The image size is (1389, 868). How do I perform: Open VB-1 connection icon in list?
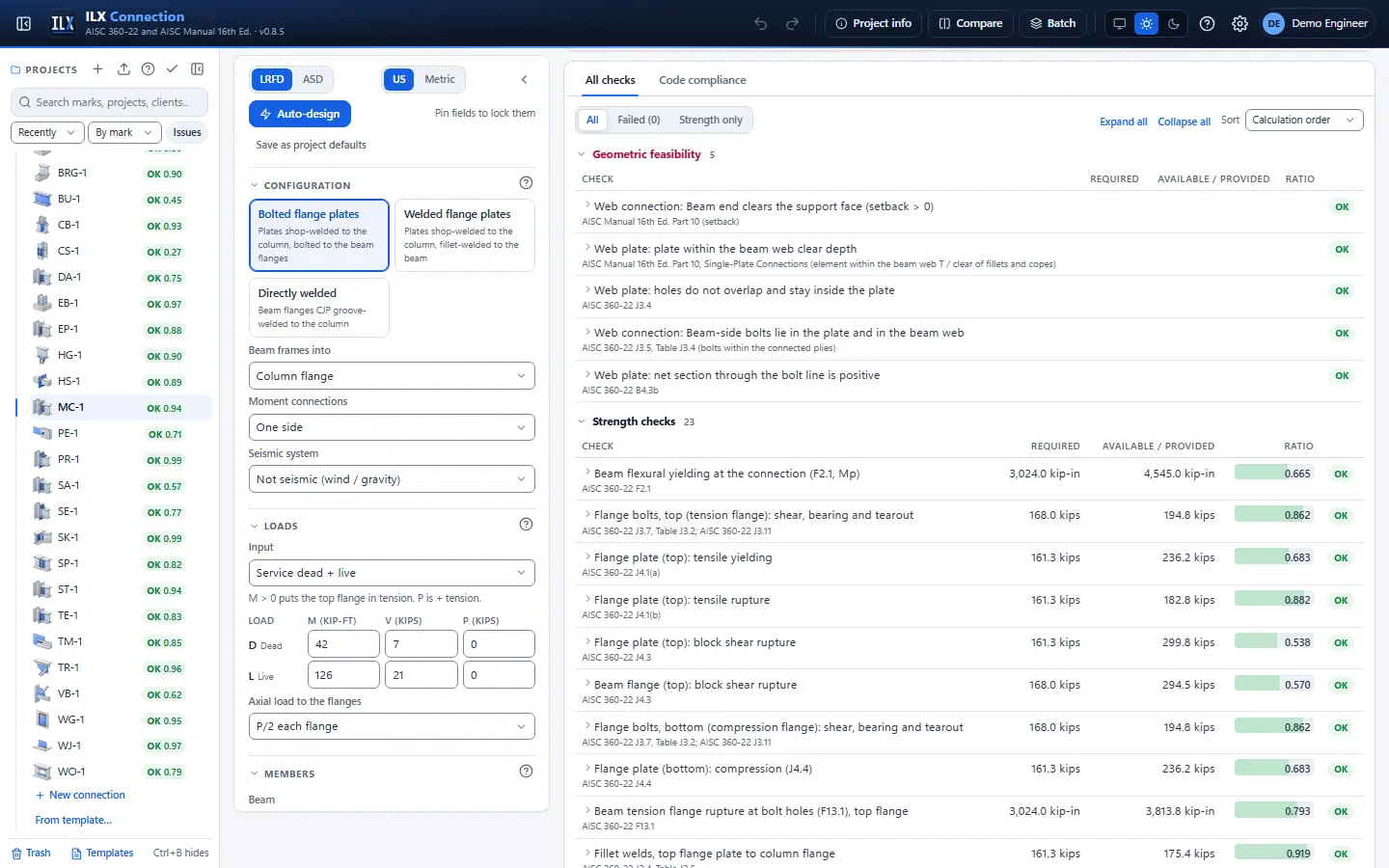coord(42,693)
